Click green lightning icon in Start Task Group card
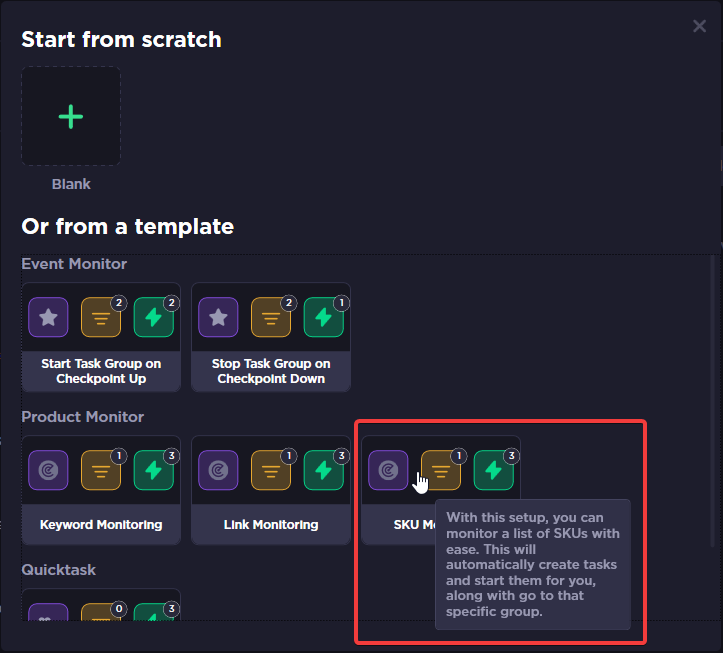This screenshot has width=723, height=653. coord(154,317)
